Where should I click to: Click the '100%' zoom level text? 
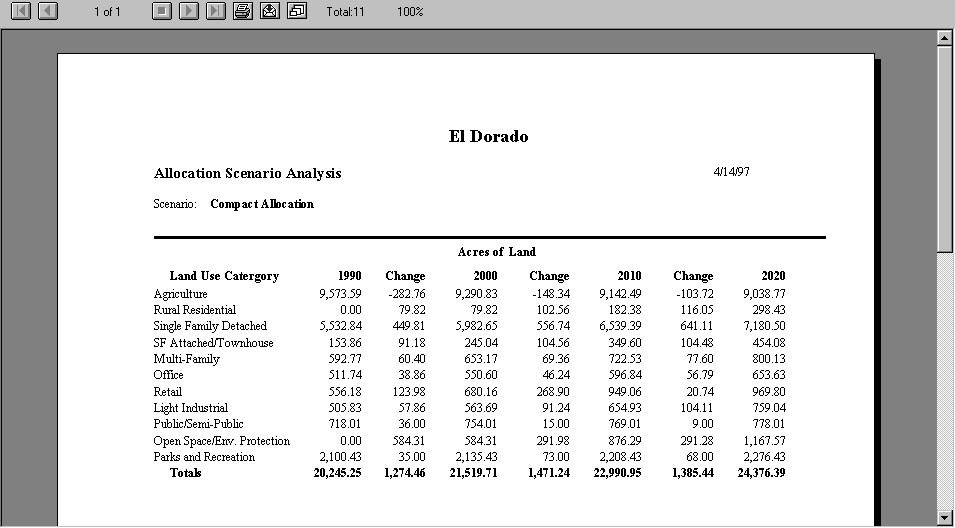click(x=410, y=12)
